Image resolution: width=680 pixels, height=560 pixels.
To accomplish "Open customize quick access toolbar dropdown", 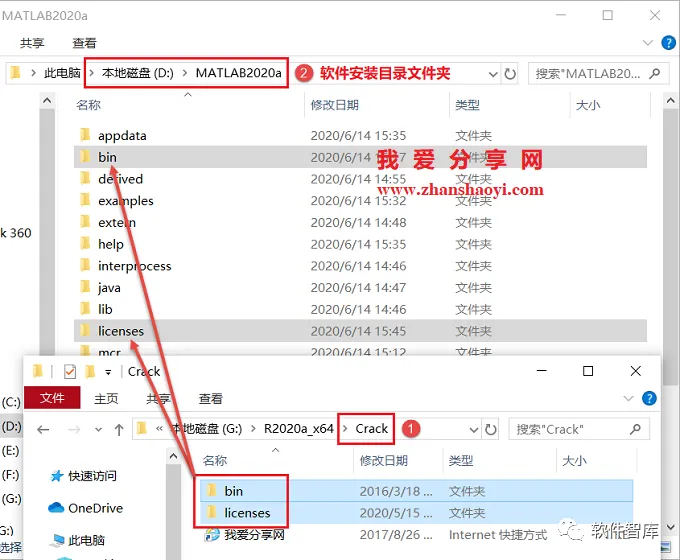I will [108, 372].
